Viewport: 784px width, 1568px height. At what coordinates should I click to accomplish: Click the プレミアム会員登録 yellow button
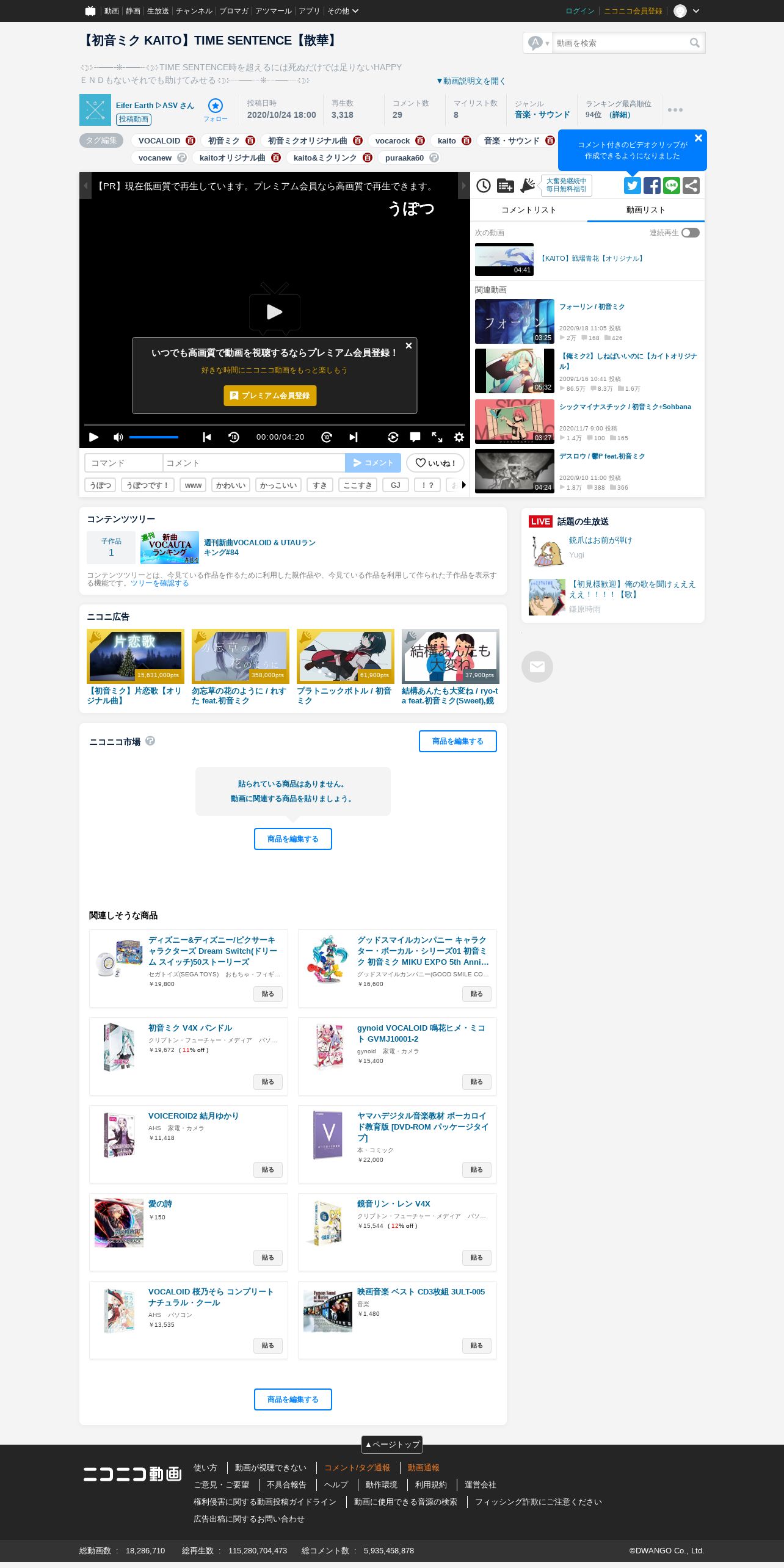[x=270, y=396]
